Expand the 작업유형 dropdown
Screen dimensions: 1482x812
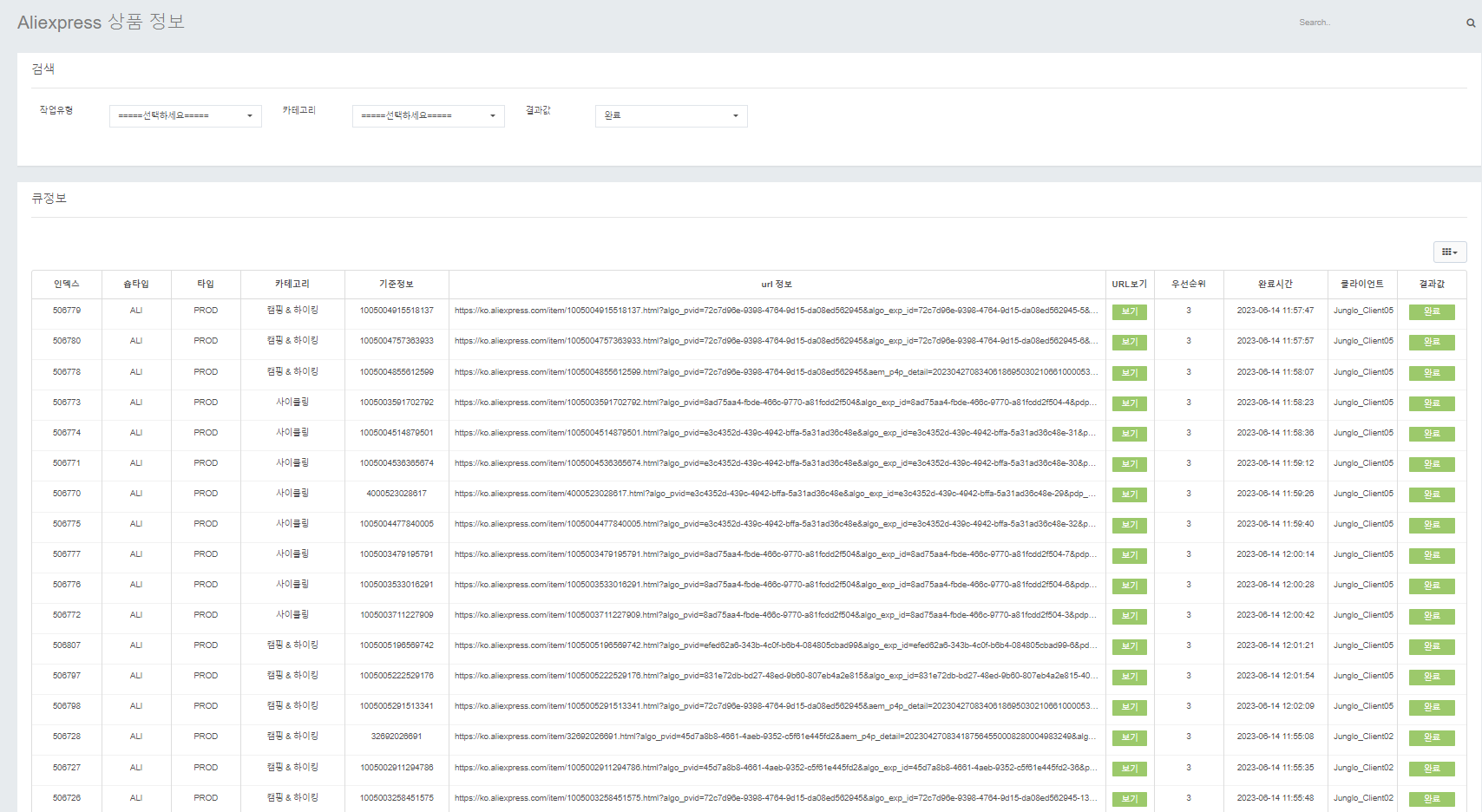[x=185, y=116]
